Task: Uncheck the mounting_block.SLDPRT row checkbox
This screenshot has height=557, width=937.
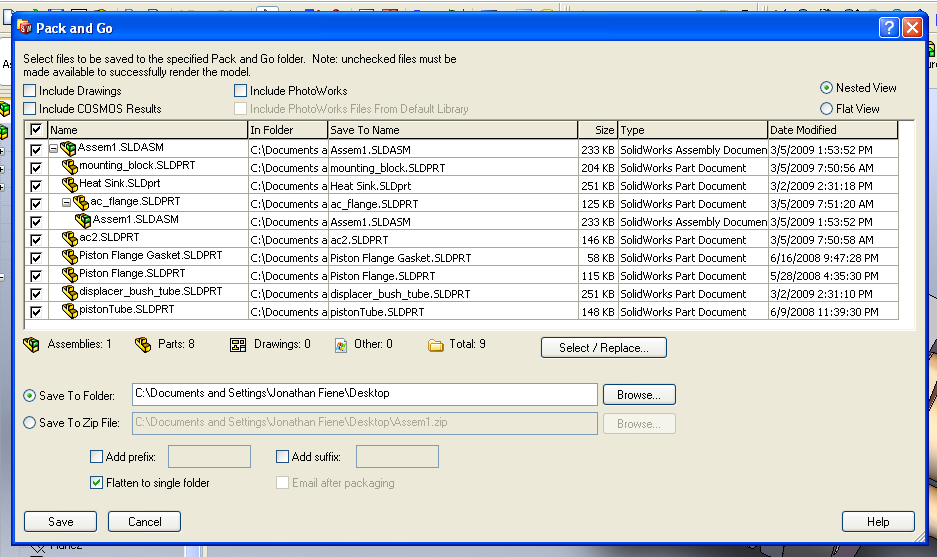Action: click(x=36, y=168)
